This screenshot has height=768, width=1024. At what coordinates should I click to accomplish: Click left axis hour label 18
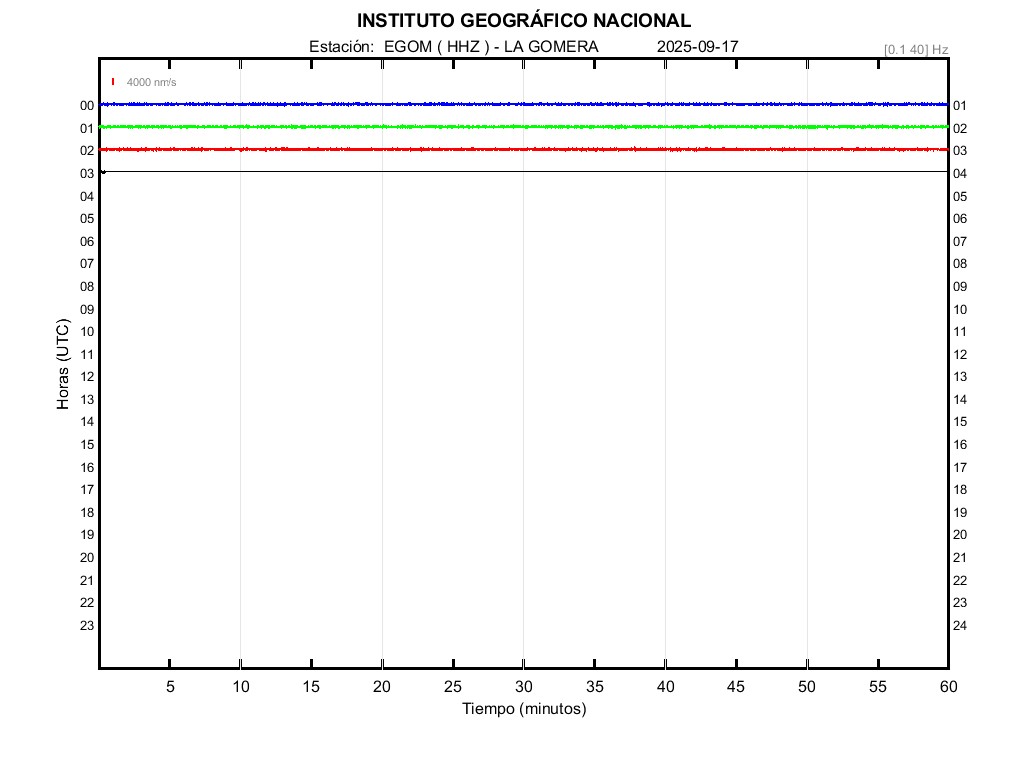tap(87, 513)
